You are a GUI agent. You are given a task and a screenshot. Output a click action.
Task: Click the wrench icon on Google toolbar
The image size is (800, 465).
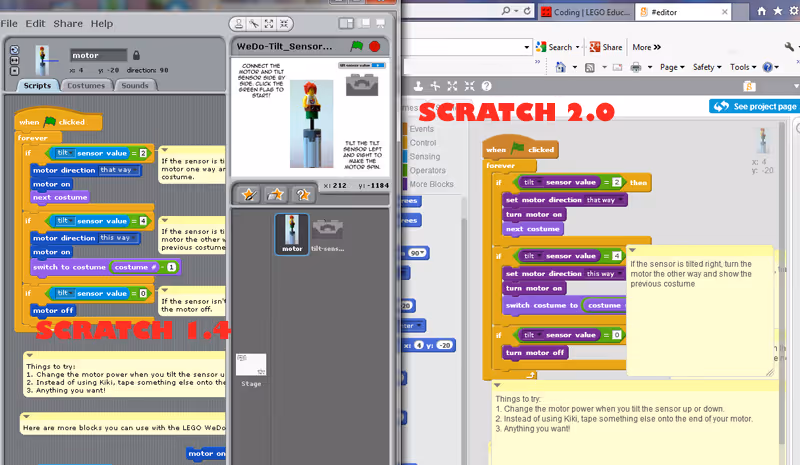789,47
